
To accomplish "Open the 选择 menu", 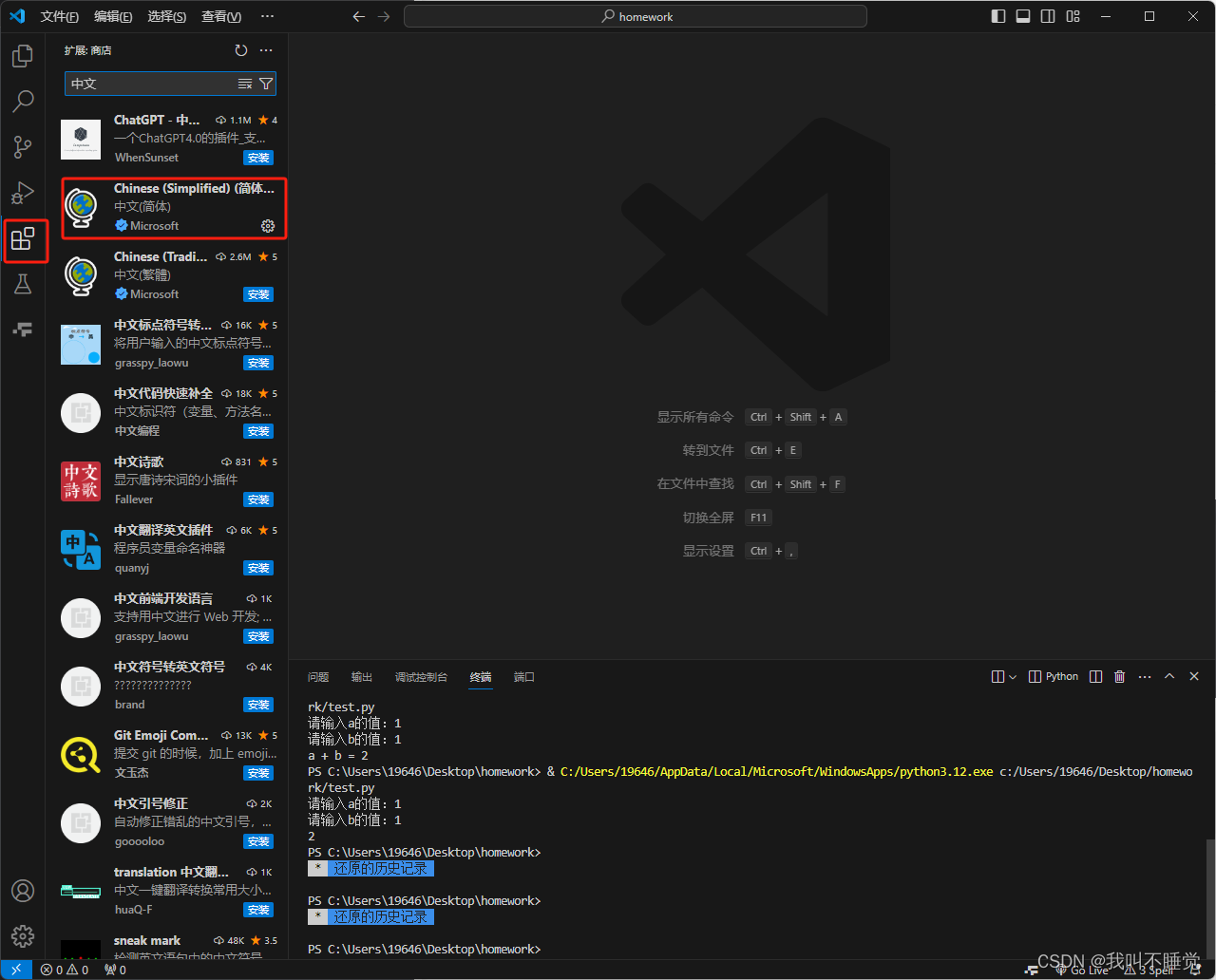I will coord(167,16).
